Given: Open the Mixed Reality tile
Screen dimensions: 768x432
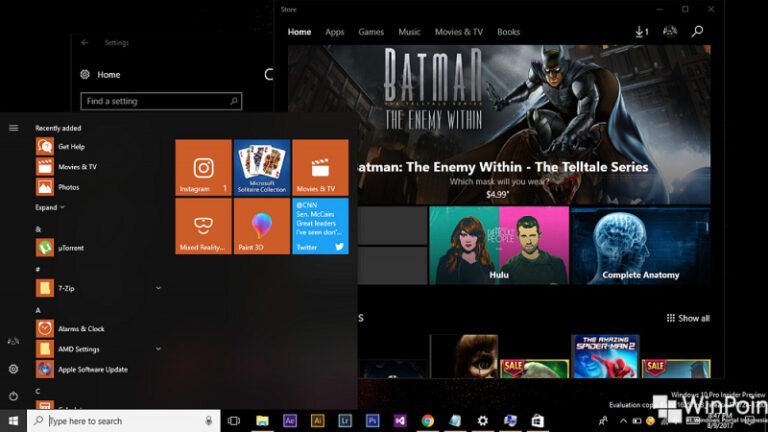Looking at the screenshot, I should (204, 226).
